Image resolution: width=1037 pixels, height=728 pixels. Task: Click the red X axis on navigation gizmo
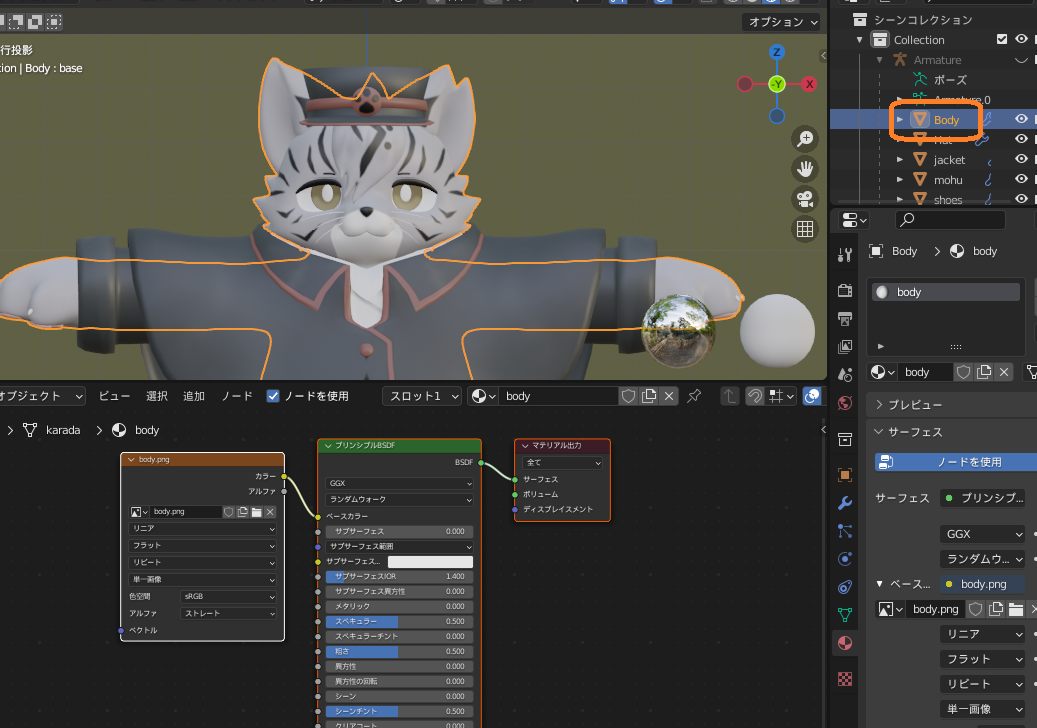pos(809,84)
